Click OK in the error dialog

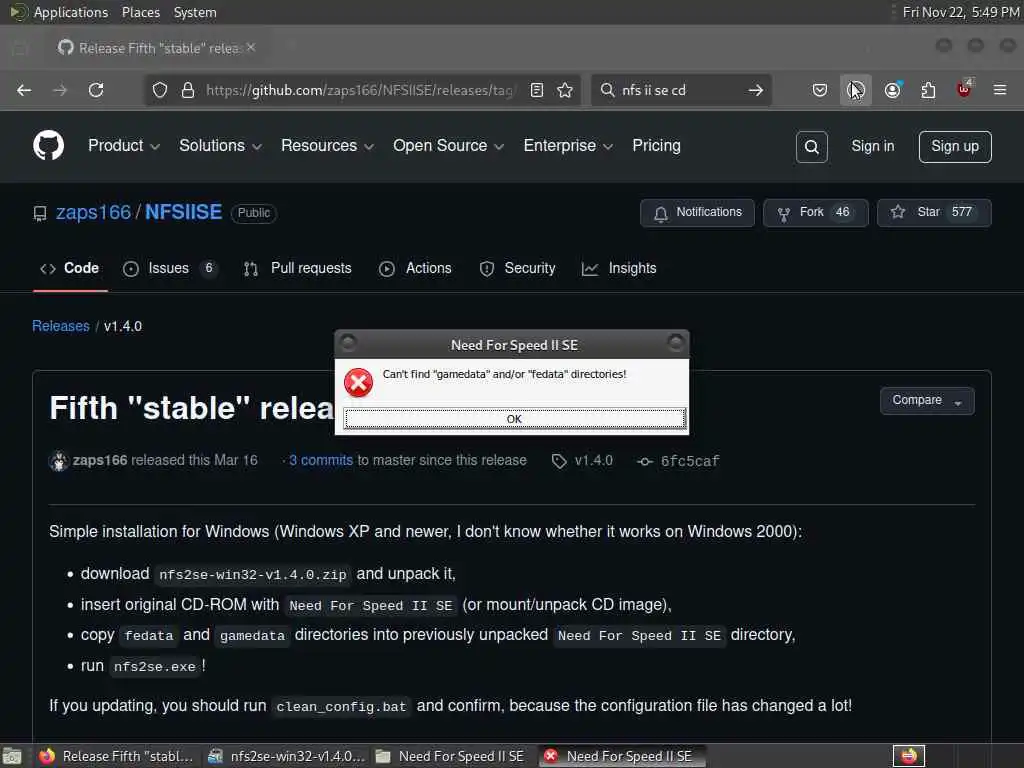pos(515,419)
